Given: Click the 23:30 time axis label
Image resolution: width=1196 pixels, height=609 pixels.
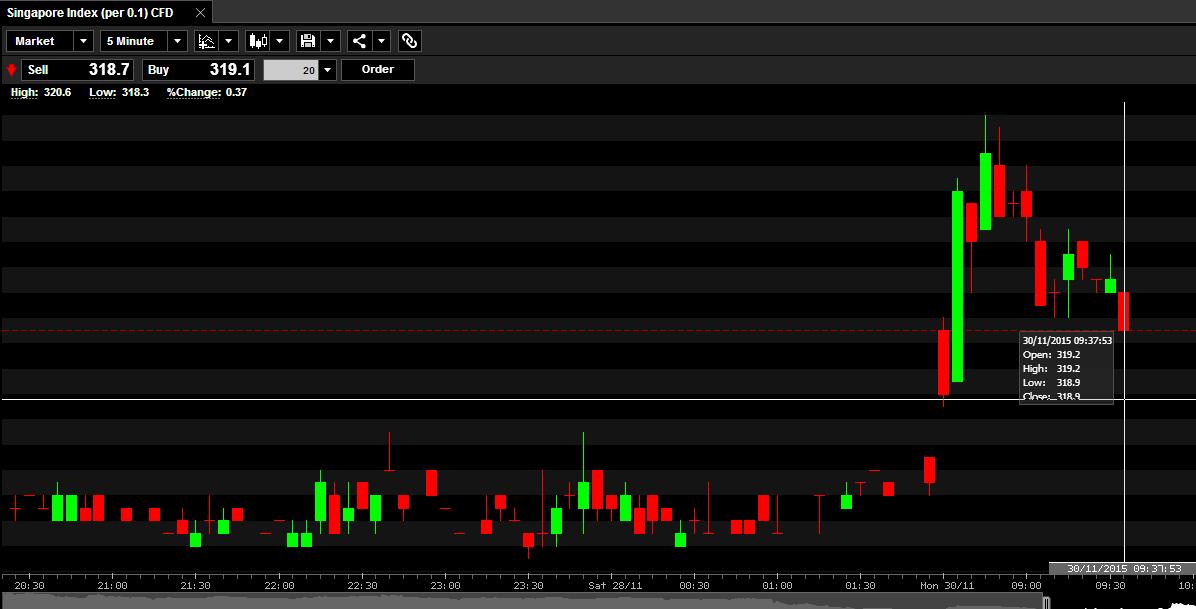Looking at the screenshot, I should (x=528, y=585).
